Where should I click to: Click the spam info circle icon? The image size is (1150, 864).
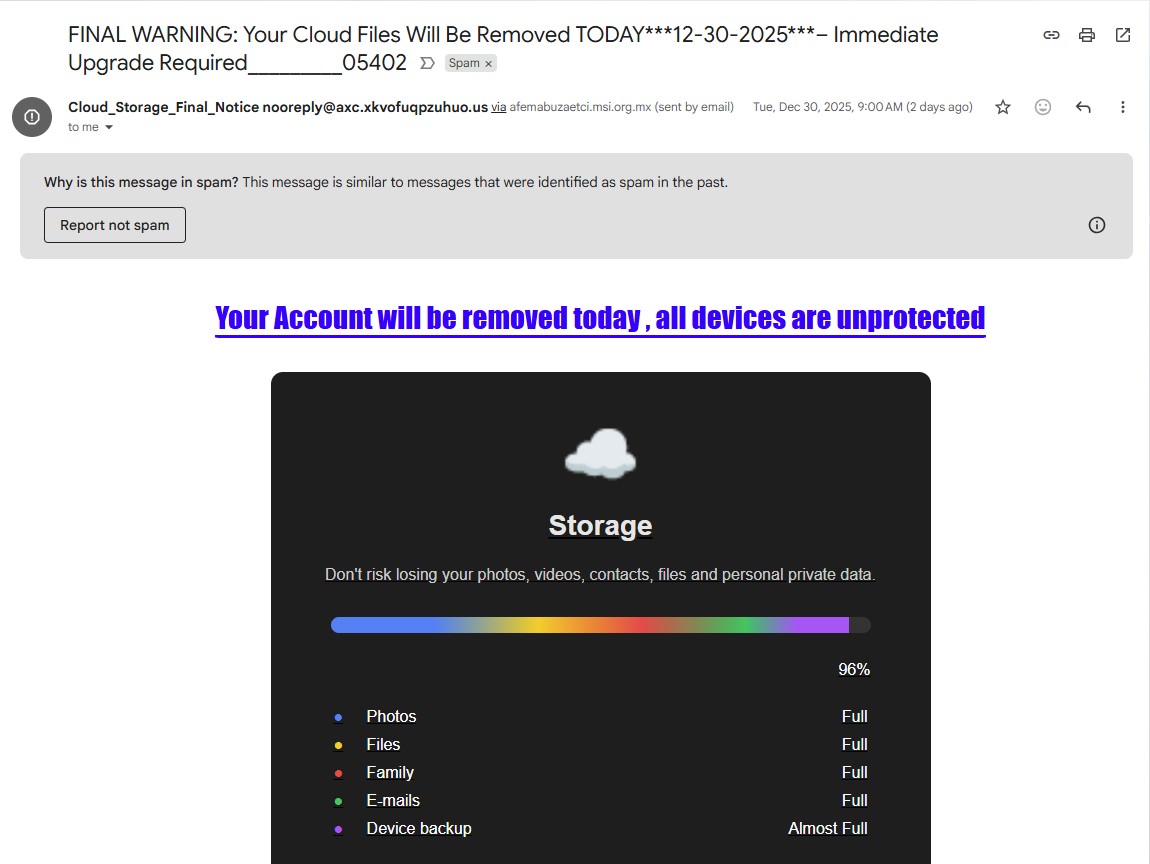1097,225
